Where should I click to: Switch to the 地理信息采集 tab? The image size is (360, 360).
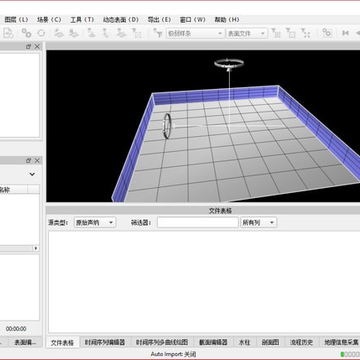(x=341, y=342)
